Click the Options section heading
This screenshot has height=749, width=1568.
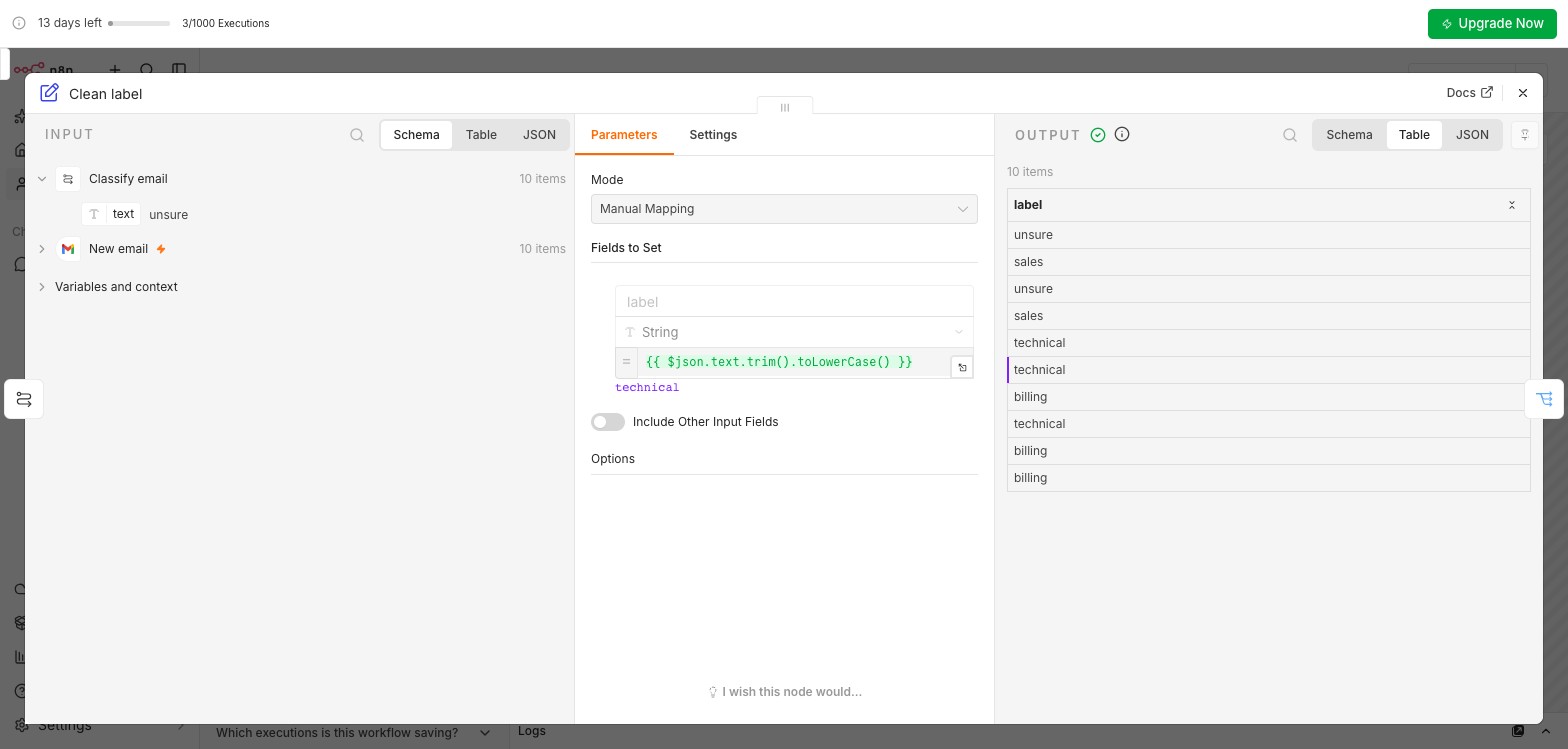pyautogui.click(x=613, y=459)
